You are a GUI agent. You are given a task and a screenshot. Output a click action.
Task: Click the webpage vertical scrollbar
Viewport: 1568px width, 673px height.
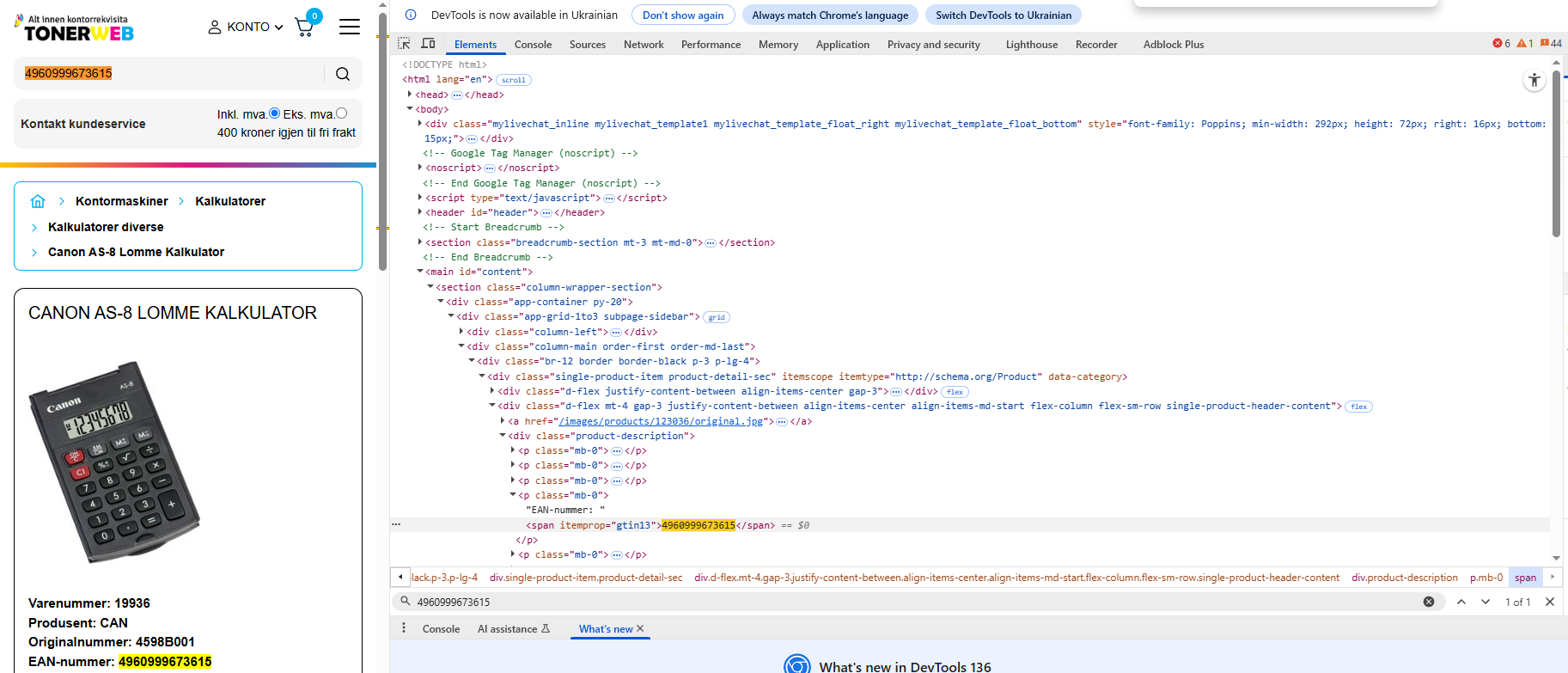coord(382,142)
